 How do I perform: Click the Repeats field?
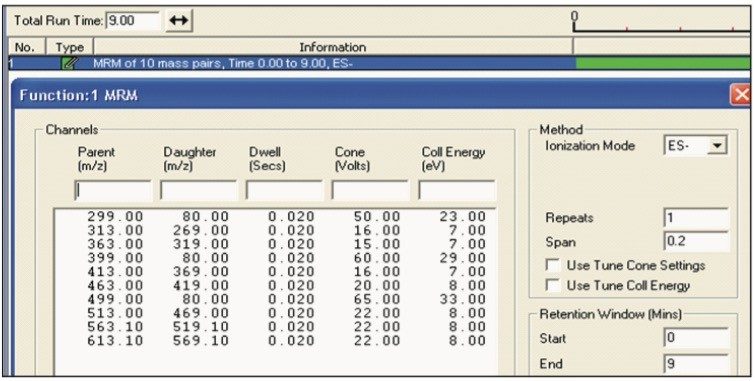click(x=696, y=218)
